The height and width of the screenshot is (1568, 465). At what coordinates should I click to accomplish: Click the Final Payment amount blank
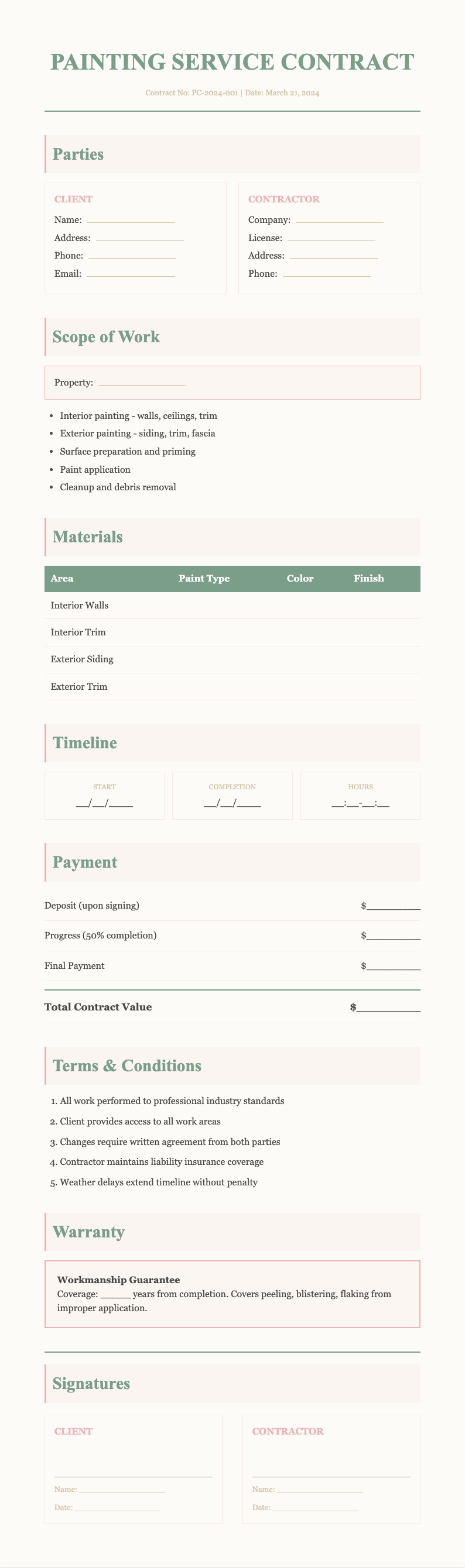393,966
